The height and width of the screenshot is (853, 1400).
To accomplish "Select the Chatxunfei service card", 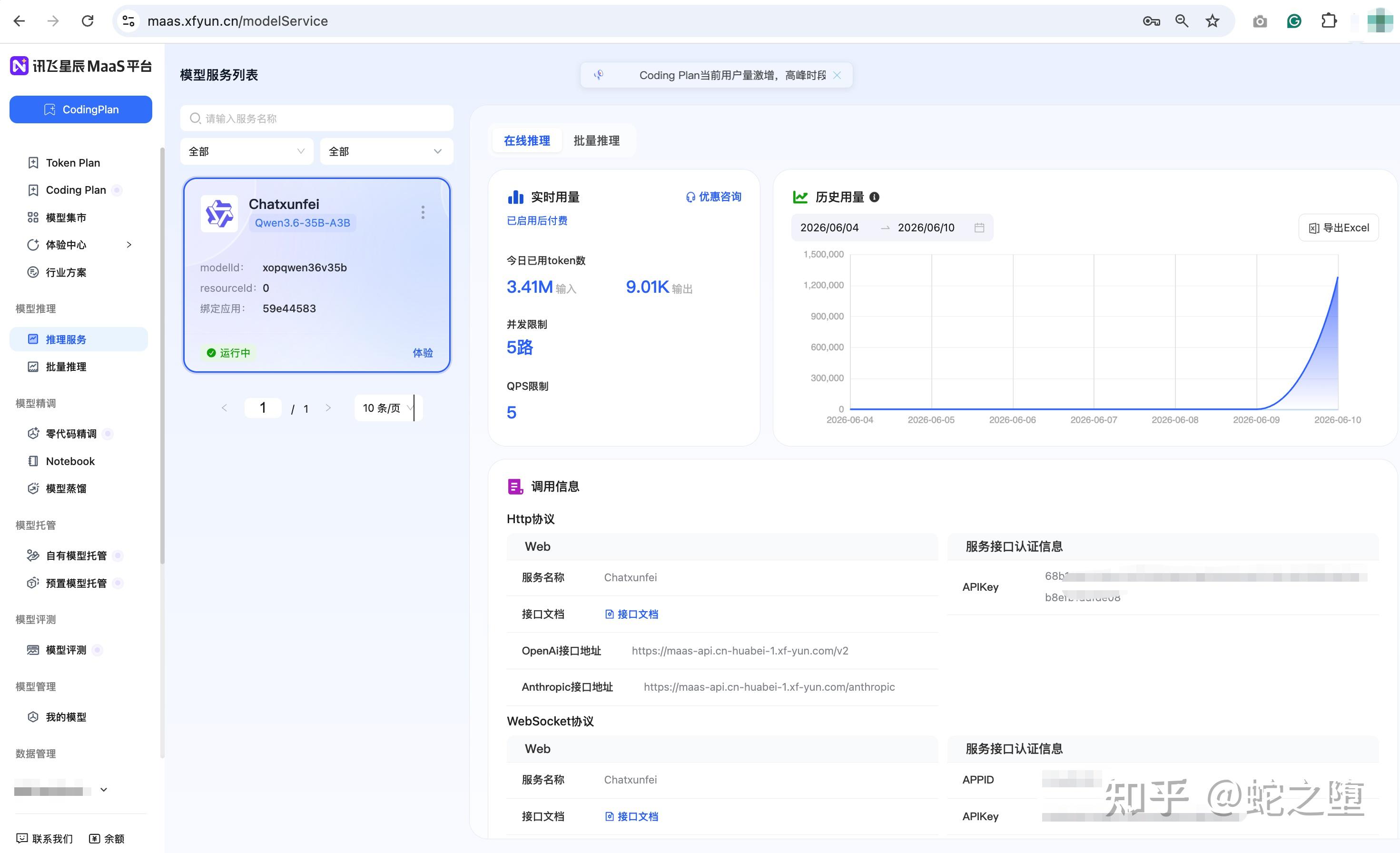I will click(317, 275).
